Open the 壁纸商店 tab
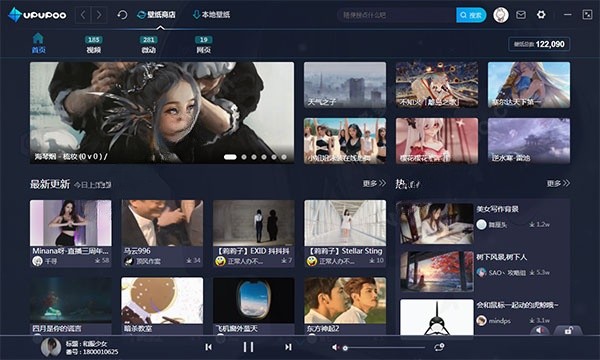 (x=157, y=15)
